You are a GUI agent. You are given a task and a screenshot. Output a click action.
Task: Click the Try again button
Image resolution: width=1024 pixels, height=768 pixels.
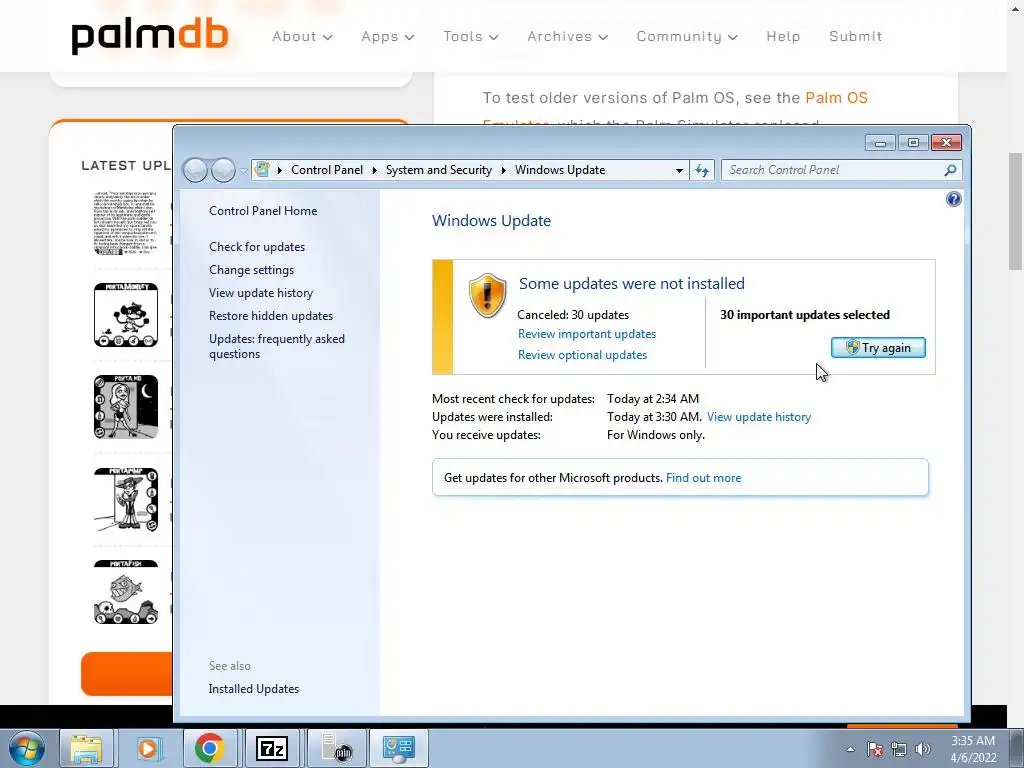(x=878, y=347)
